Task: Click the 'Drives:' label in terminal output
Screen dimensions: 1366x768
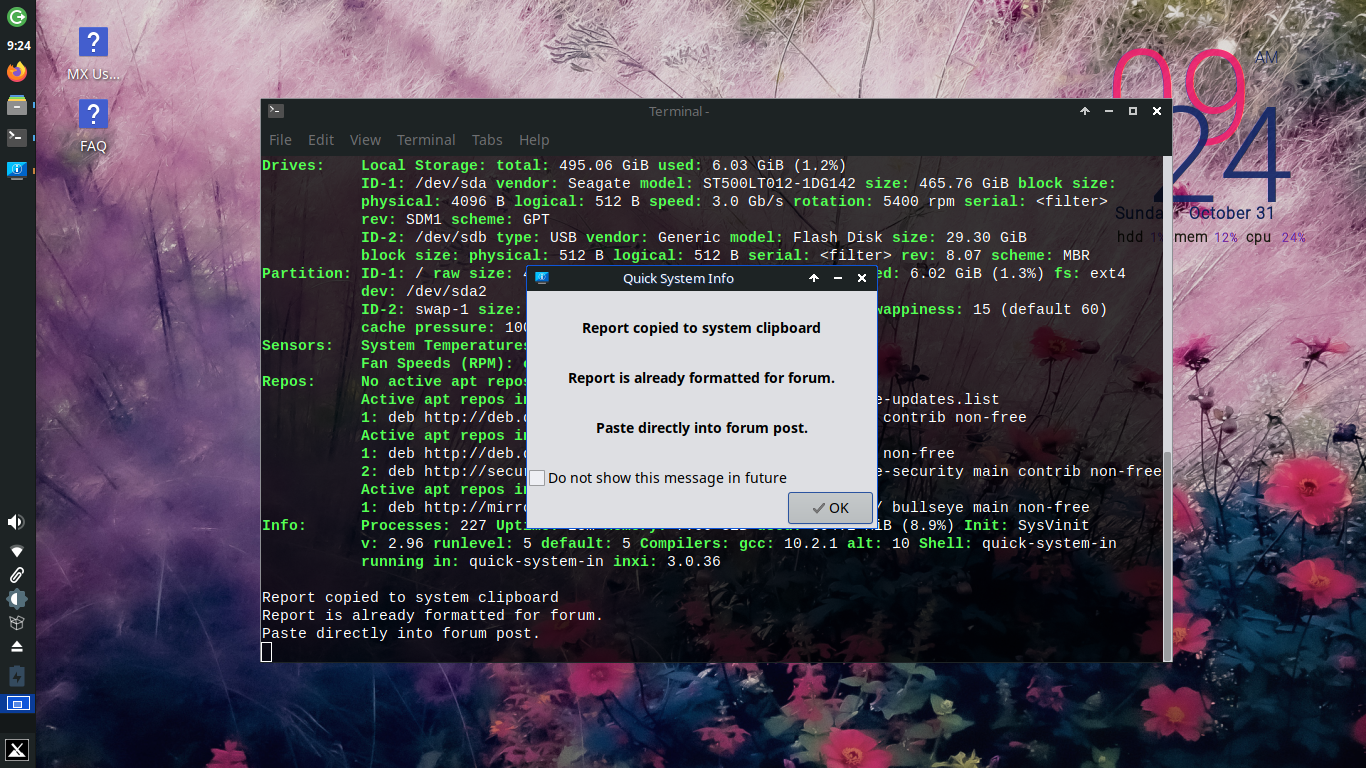Action: click(293, 165)
